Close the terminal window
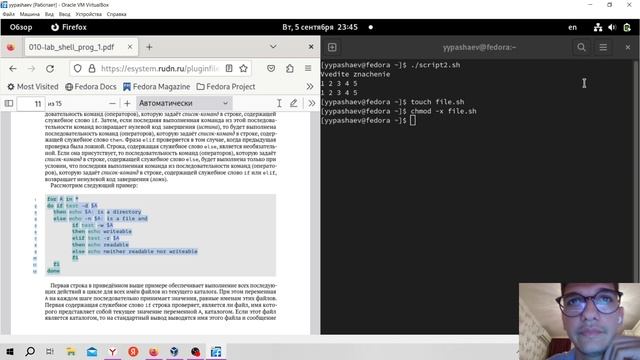Viewport: 640px width, 360px height. (628, 47)
